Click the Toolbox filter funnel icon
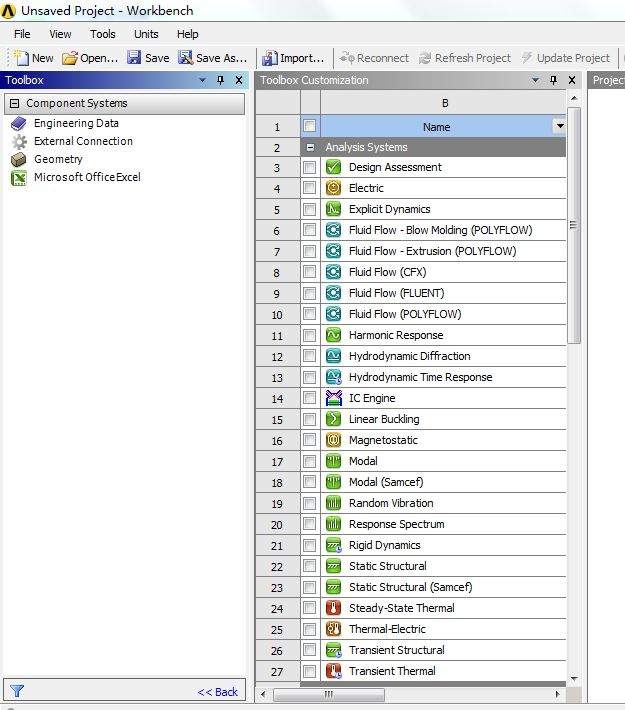Screen dimensions: 625x710 point(17,691)
